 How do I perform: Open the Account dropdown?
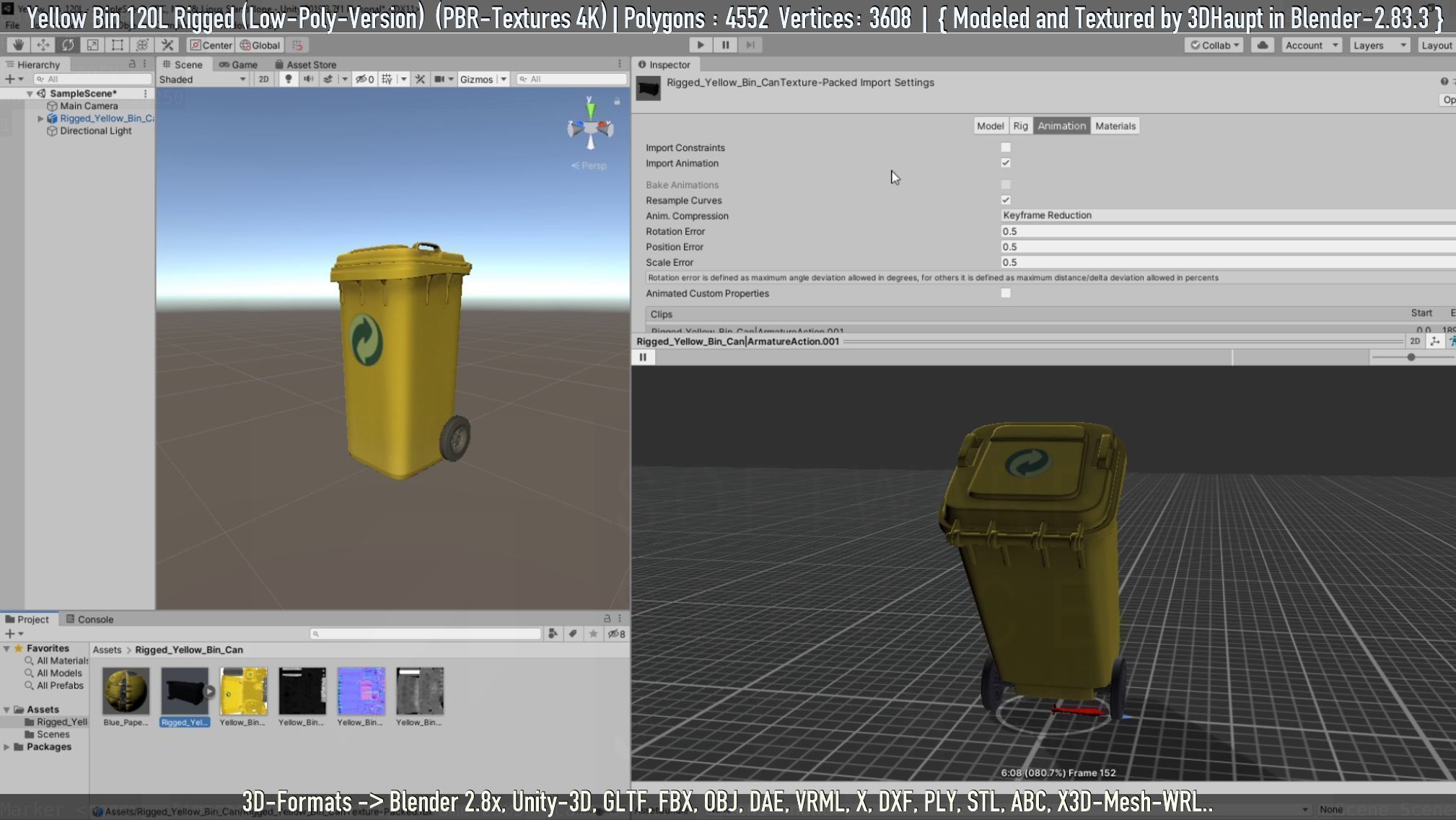pyautogui.click(x=1311, y=45)
